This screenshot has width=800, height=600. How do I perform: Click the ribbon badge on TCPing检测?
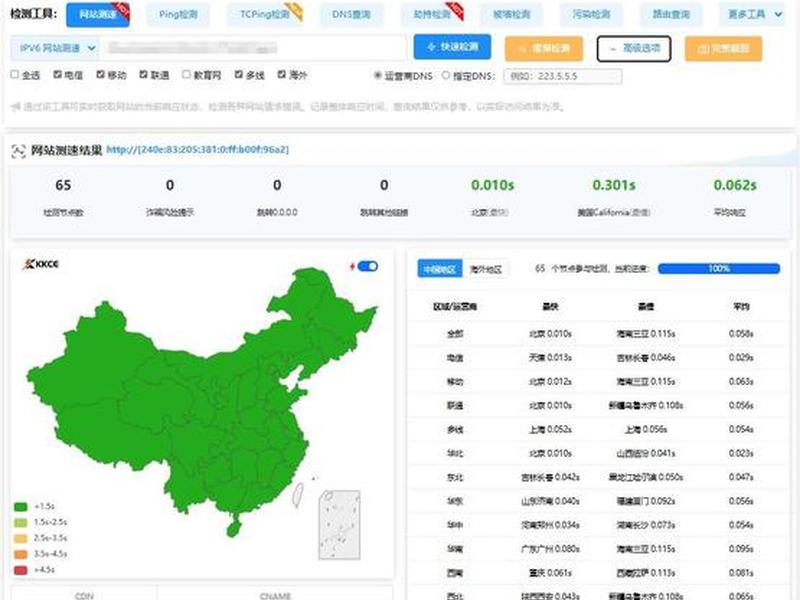point(294,11)
